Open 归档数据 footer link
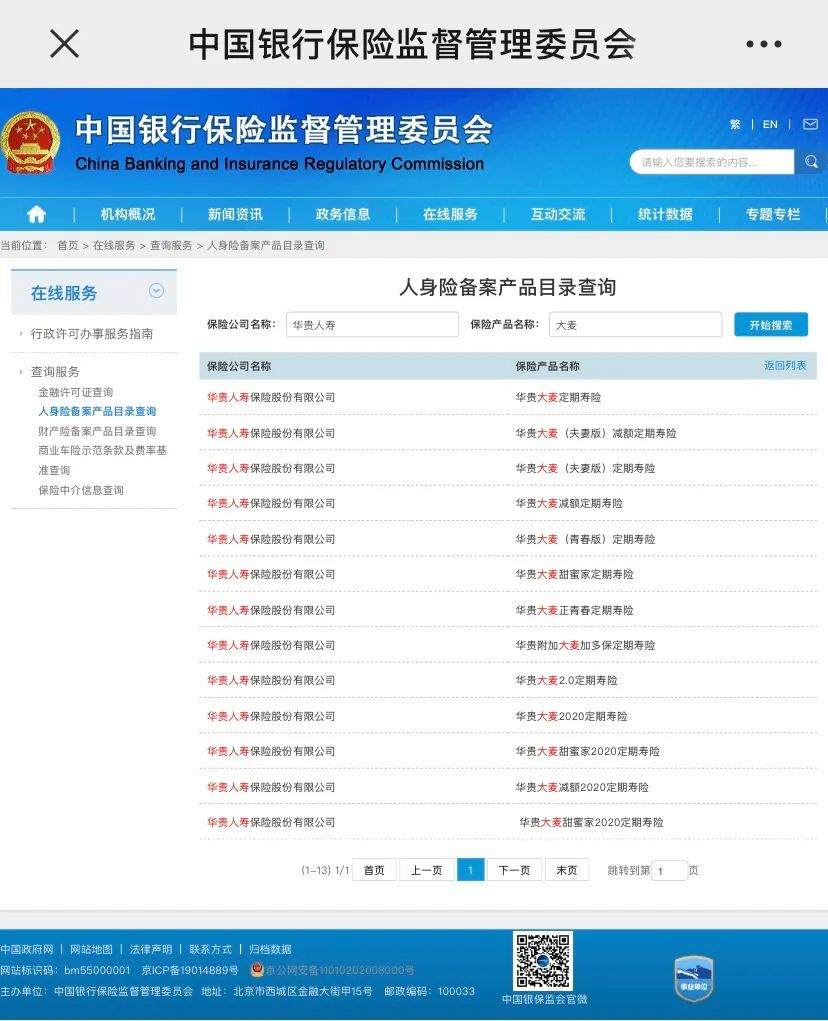The width and height of the screenshot is (828, 1021). point(270,949)
